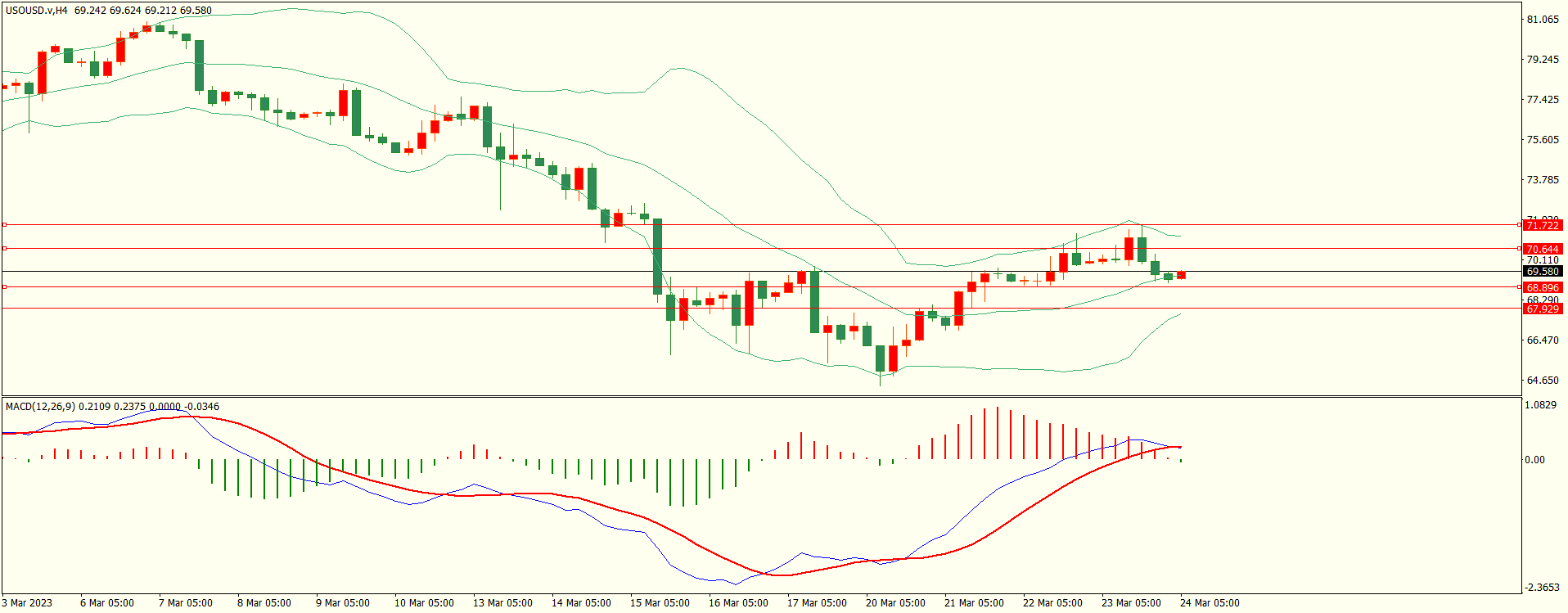The height and width of the screenshot is (613, 1568).
Task: Click the anchor handle of the 71.722 line
Action: [5, 224]
